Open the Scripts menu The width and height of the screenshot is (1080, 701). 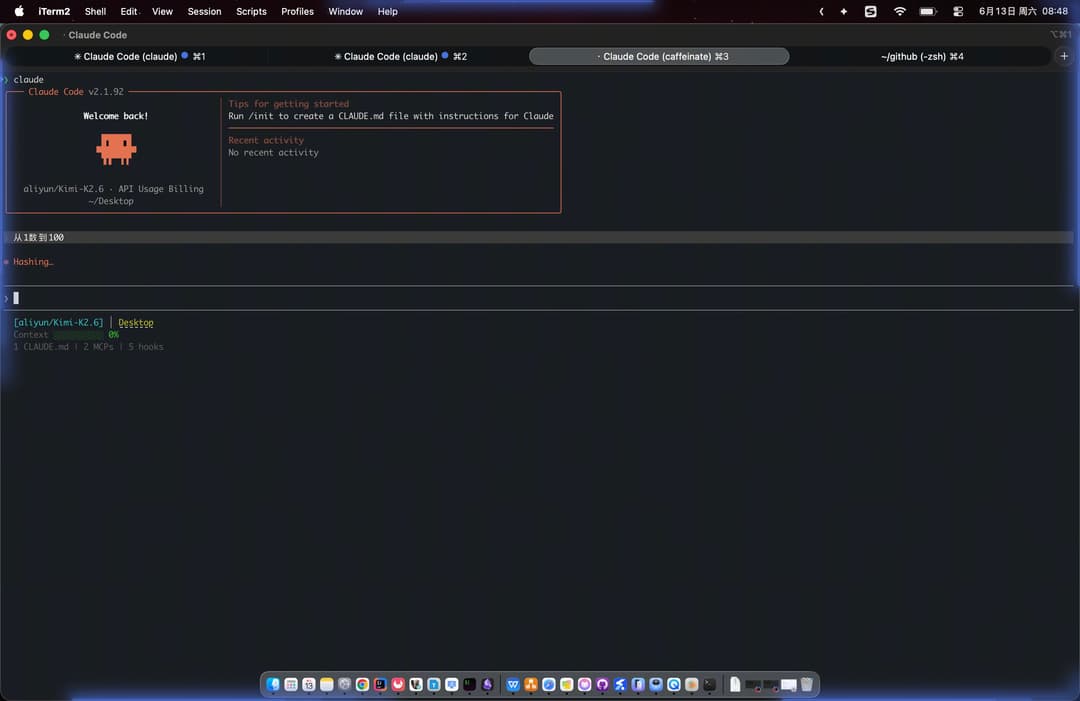[251, 11]
